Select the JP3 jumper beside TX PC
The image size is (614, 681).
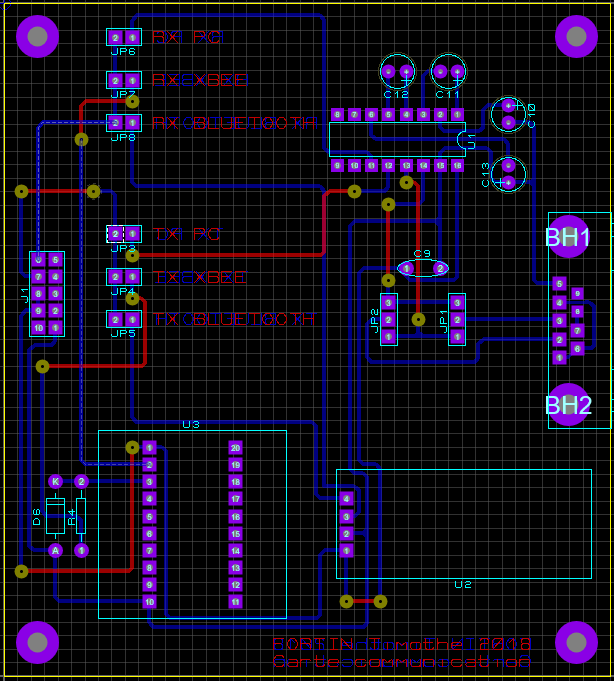click(124, 234)
